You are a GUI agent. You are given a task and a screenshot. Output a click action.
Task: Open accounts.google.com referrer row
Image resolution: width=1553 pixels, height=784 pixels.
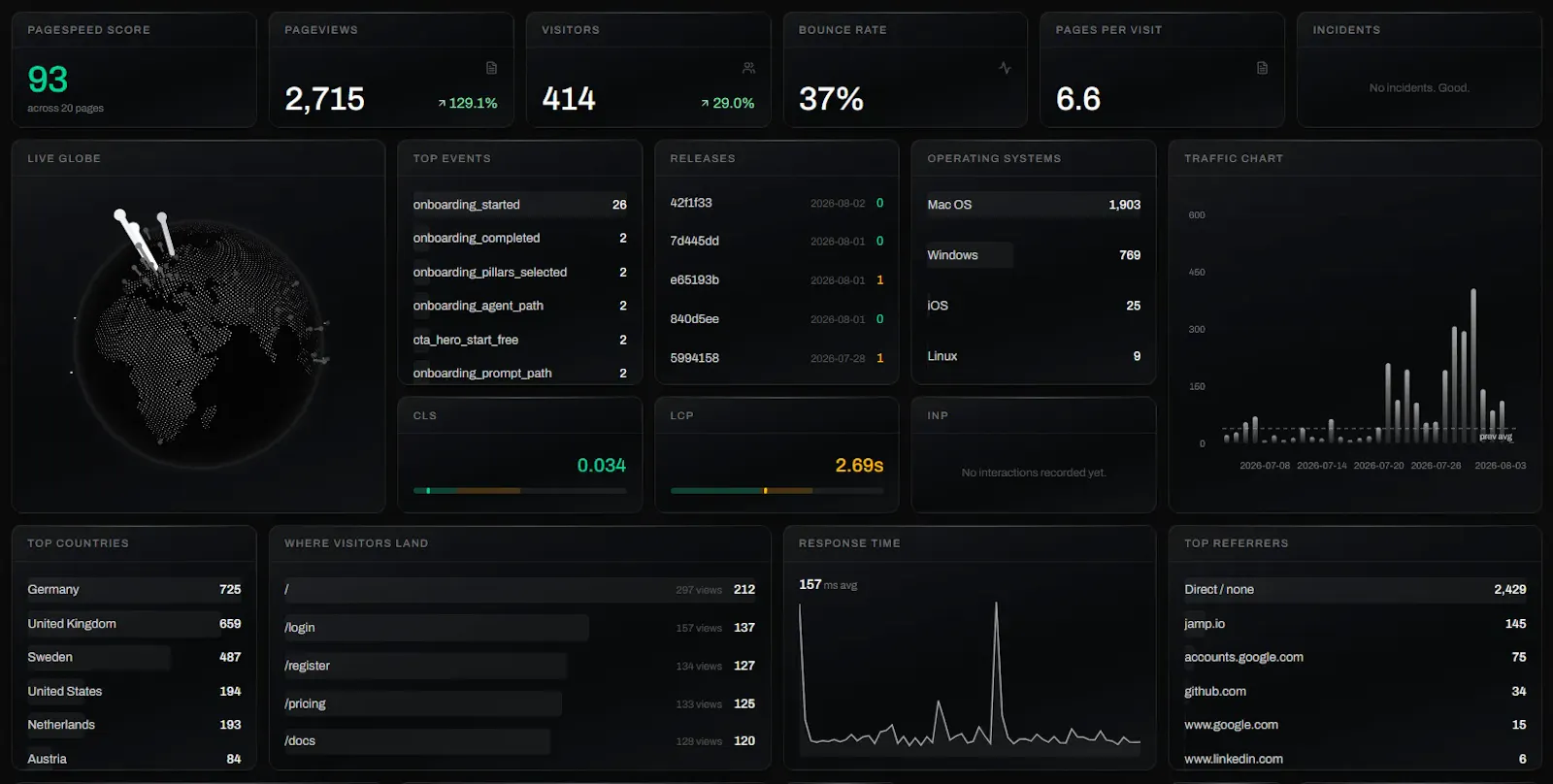pyautogui.click(x=1355, y=657)
